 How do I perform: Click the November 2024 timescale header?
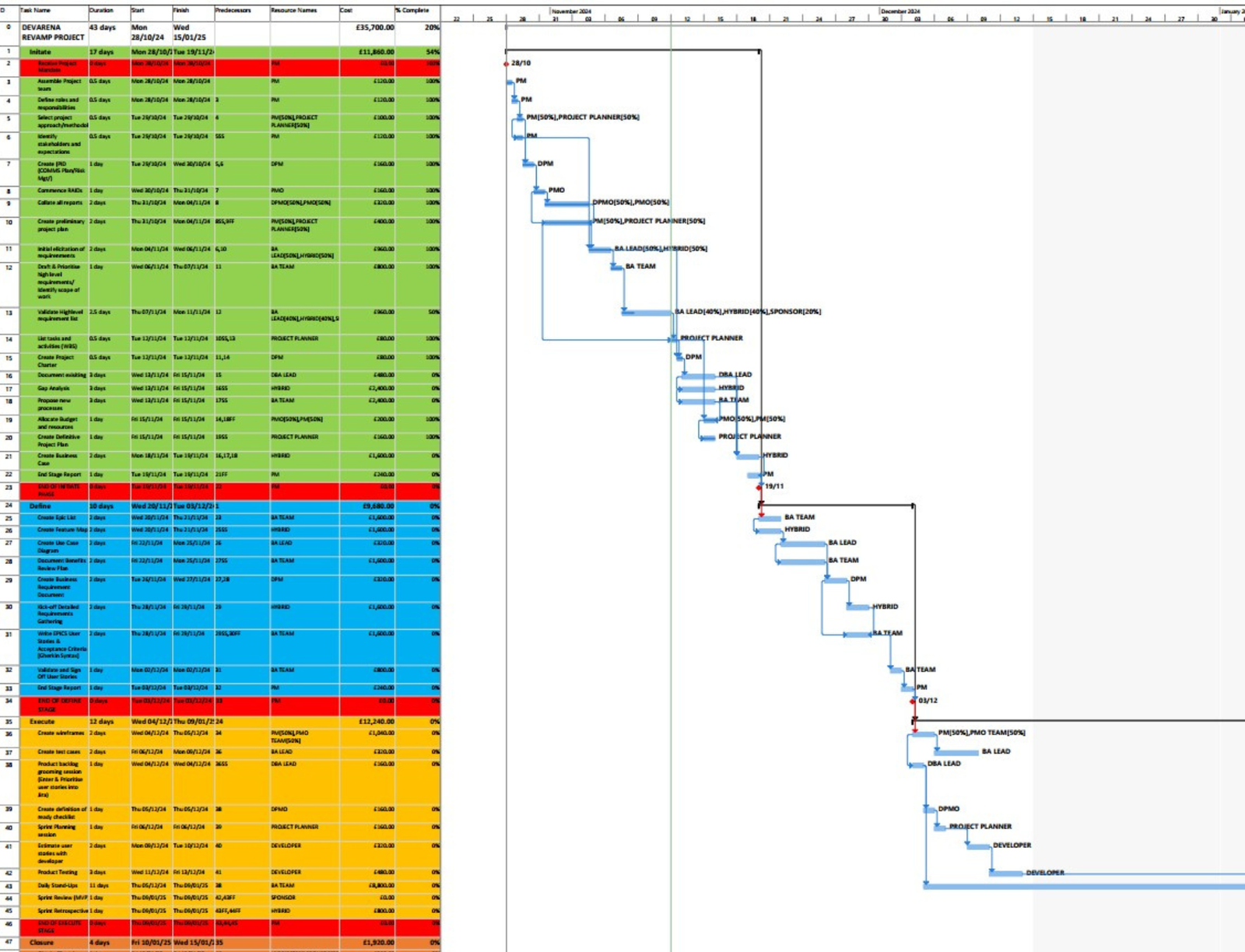point(572,11)
